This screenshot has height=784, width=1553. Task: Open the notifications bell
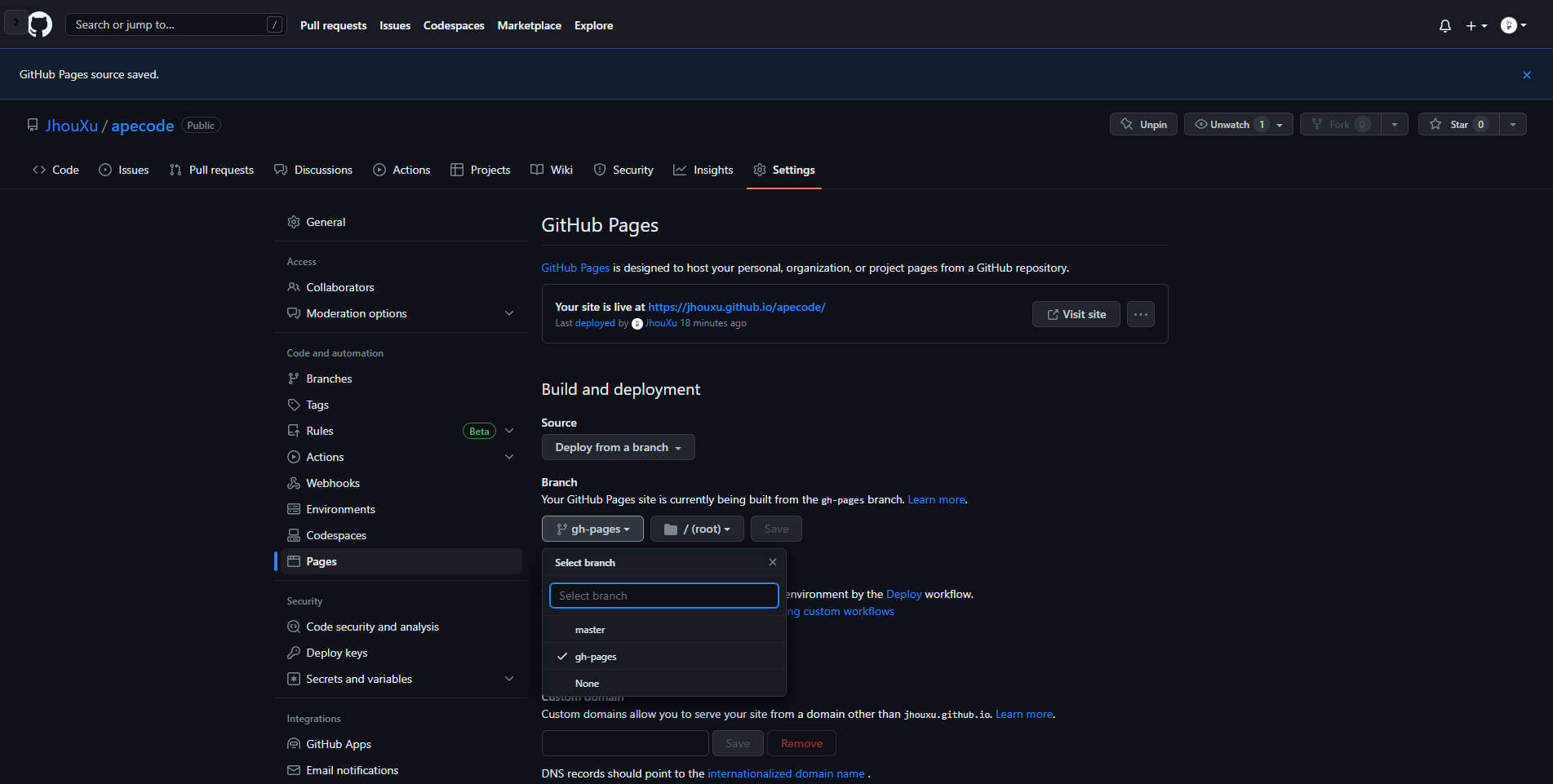pyautogui.click(x=1444, y=26)
